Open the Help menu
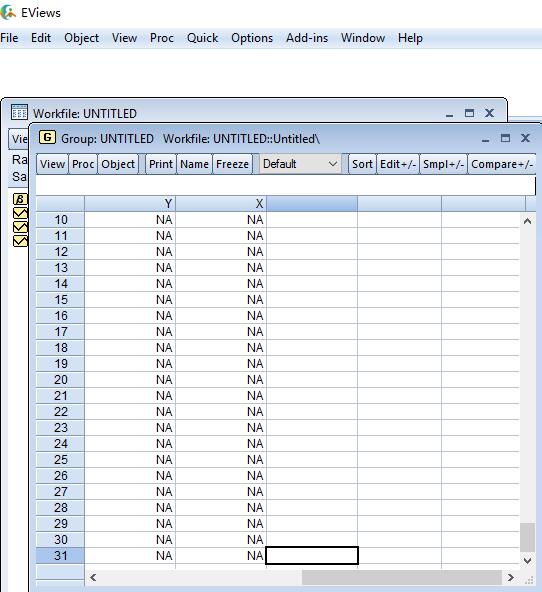 pyautogui.click(x=410, y=38)
